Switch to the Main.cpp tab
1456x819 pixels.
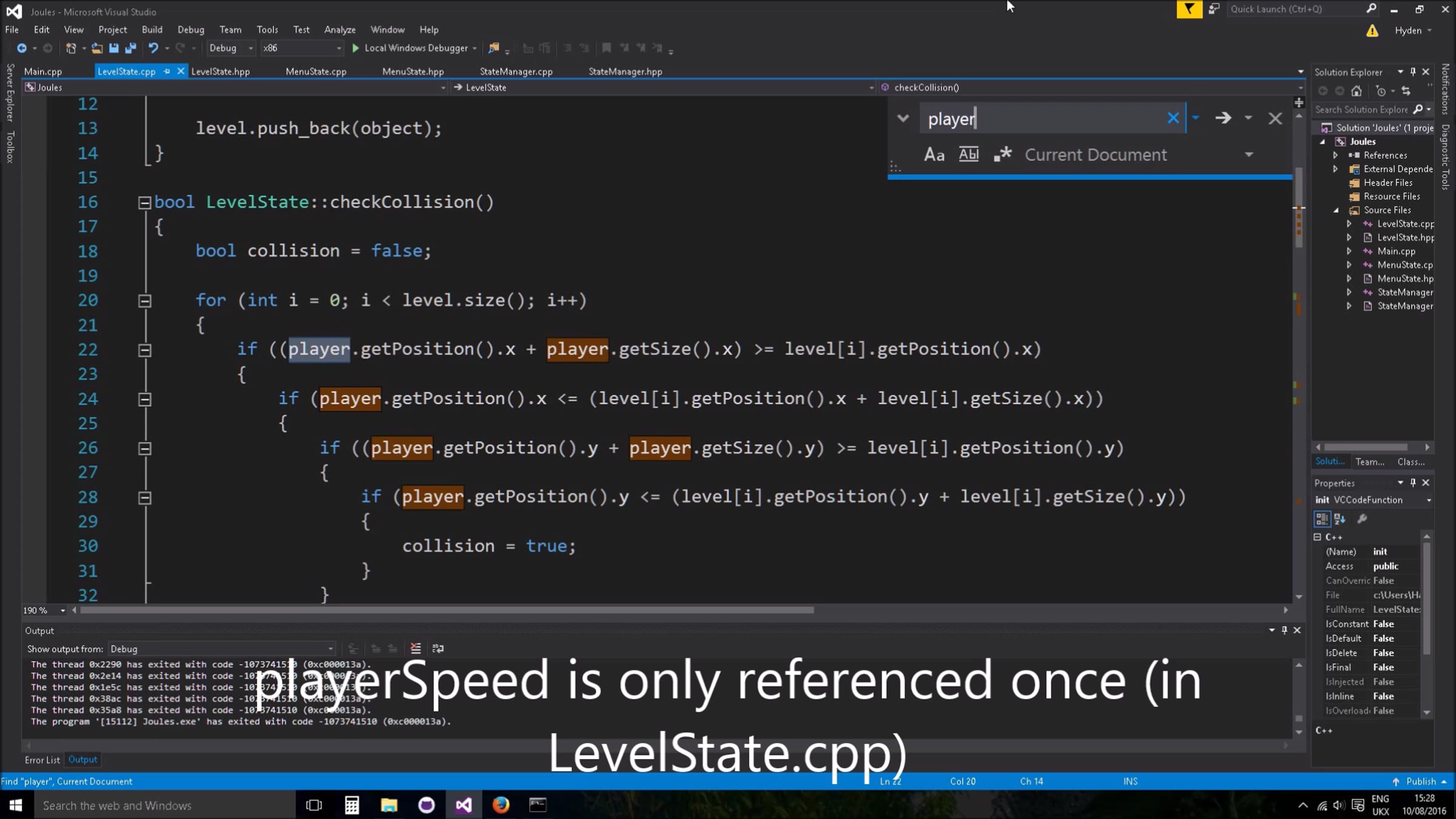coord(43,72)
